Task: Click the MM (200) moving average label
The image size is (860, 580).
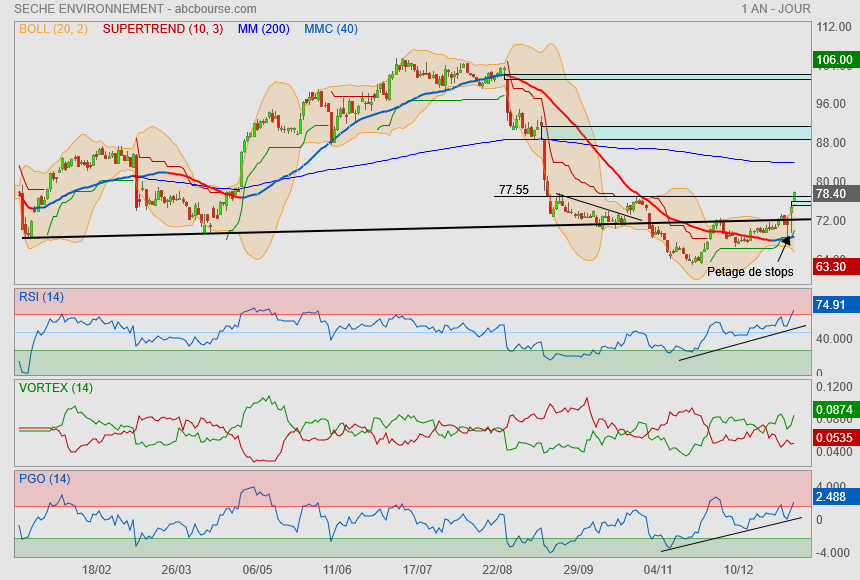Action: point(264,29)
